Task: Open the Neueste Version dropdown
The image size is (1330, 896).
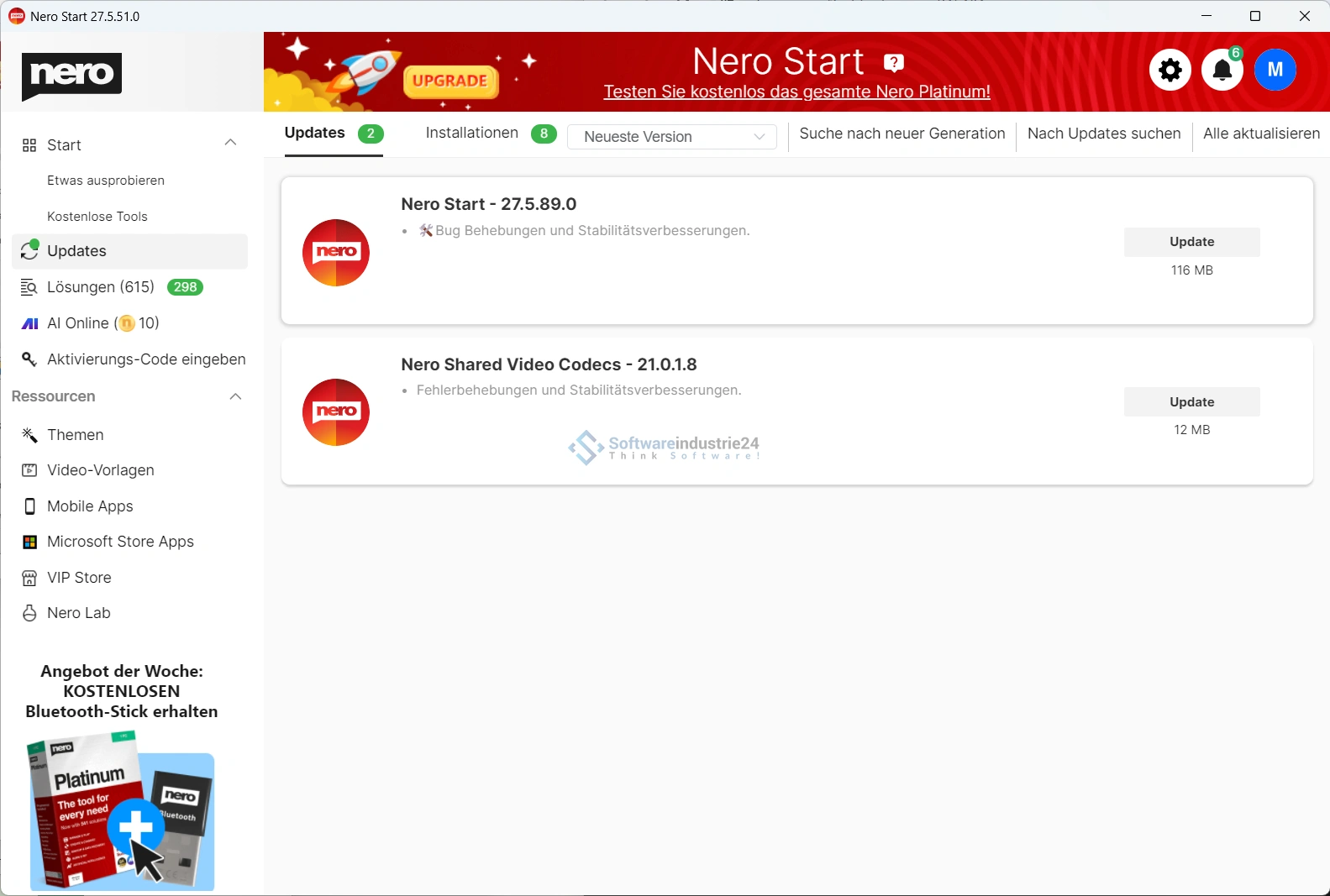Action: (672, 137)
